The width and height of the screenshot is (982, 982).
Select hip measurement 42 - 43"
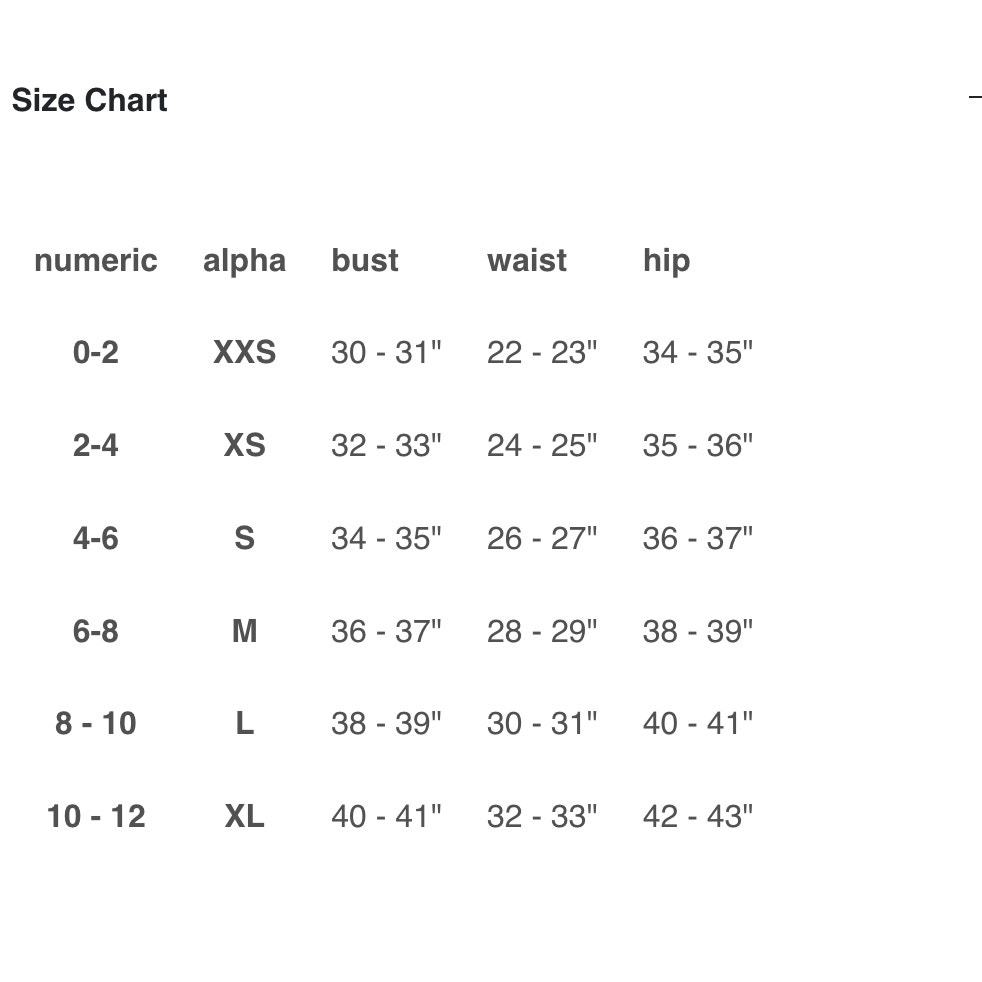coord(698,816)
